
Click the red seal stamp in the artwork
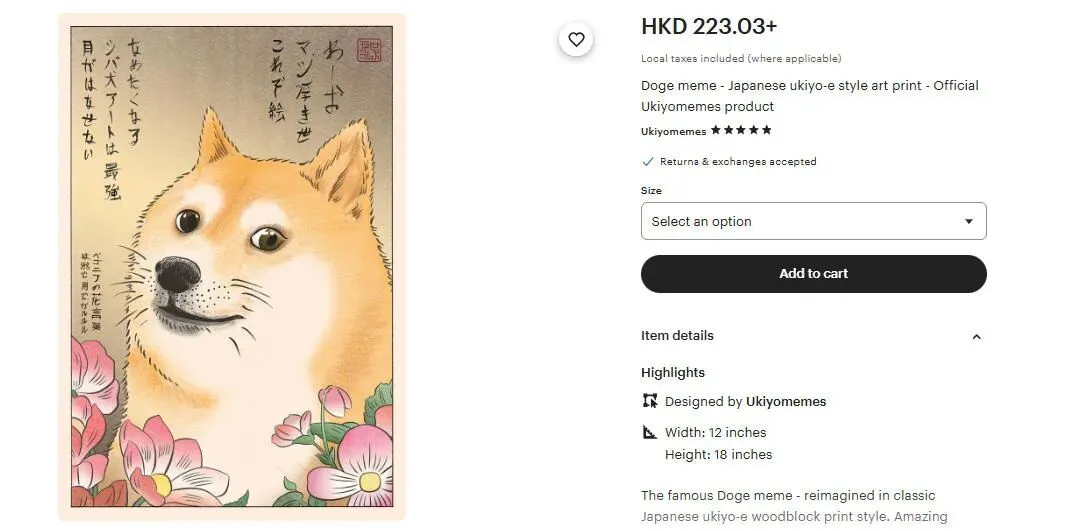click(369, 50)
